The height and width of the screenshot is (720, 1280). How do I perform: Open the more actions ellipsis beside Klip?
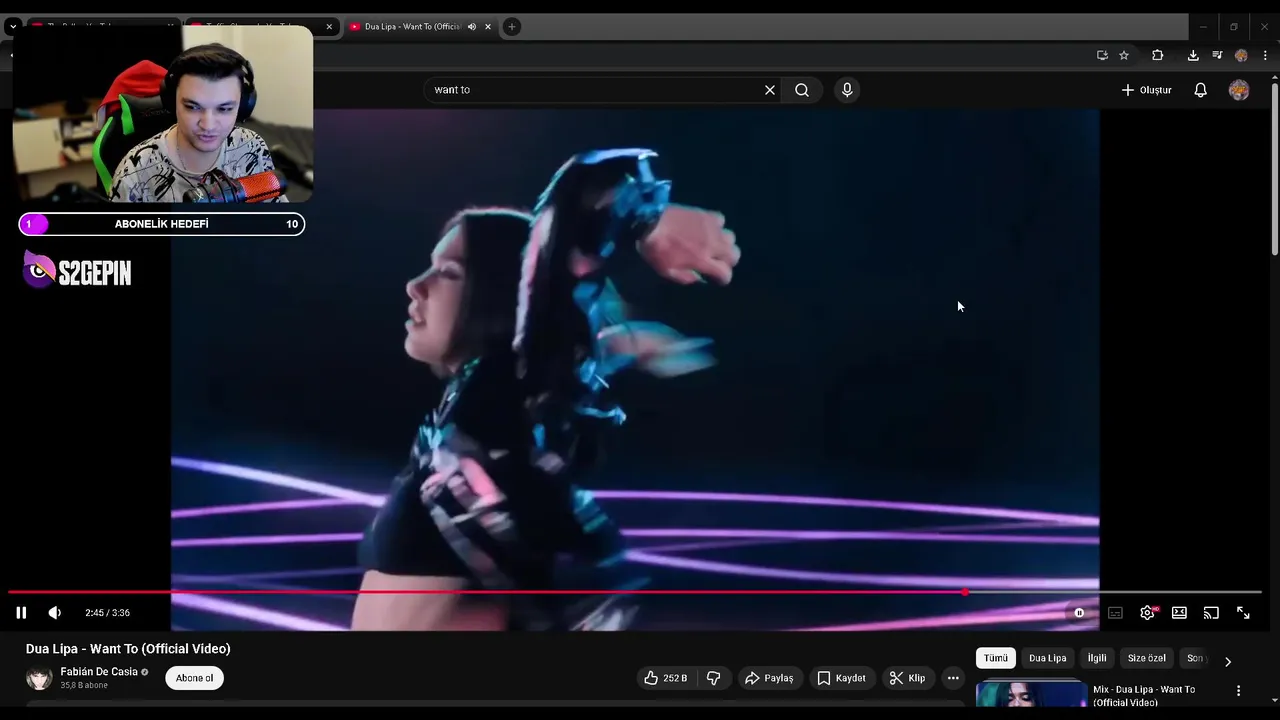coord(953,678)
